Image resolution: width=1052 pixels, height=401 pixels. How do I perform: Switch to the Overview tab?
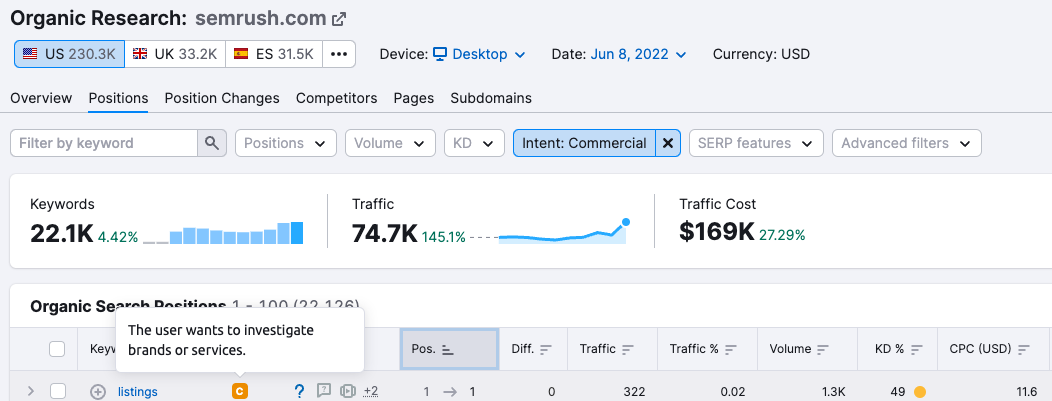(41, 98)
